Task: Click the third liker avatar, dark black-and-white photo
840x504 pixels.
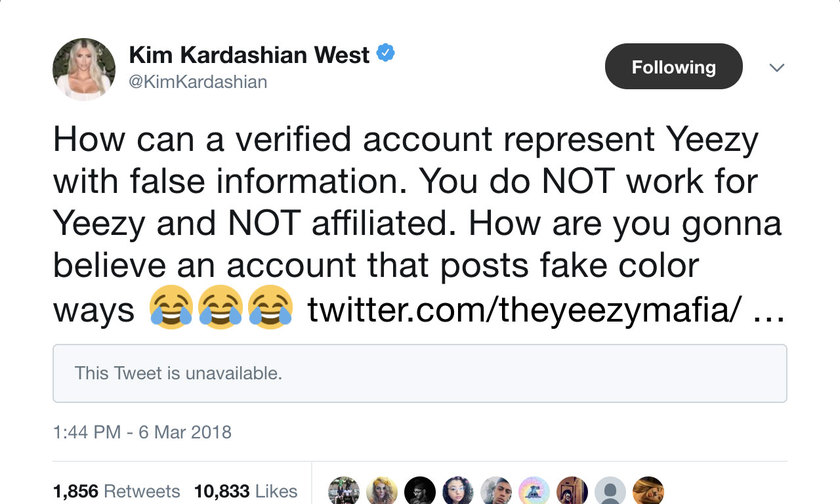Action: 420,491
